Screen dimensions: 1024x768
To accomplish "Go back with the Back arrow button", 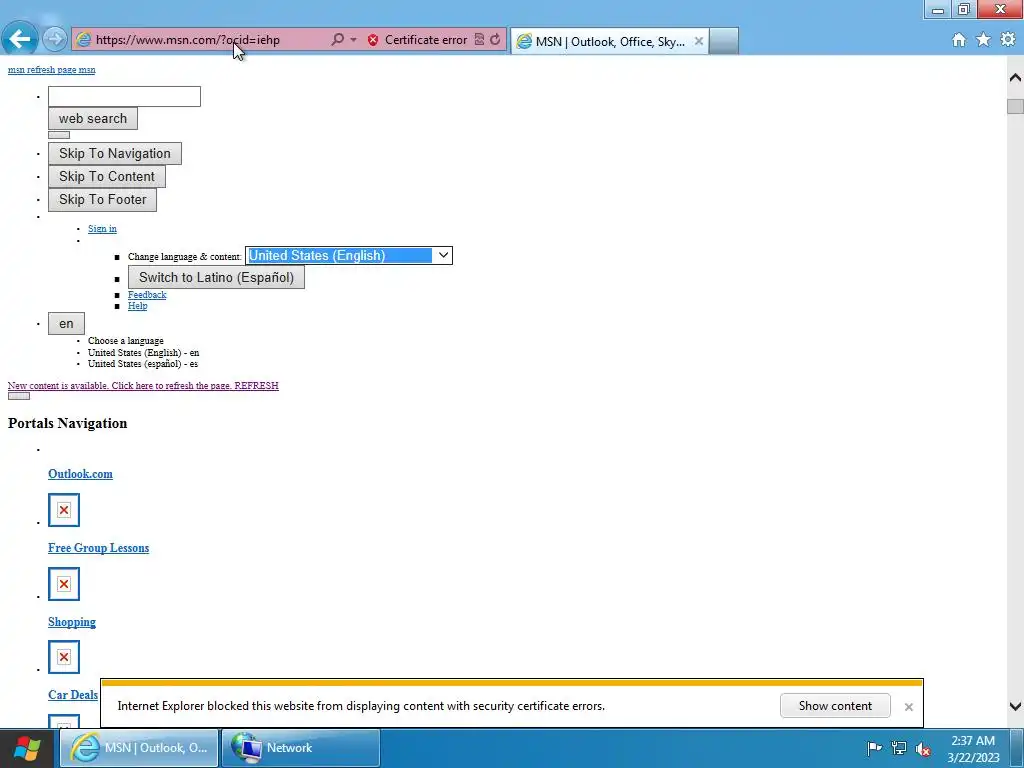I will (x=20, y=39).
